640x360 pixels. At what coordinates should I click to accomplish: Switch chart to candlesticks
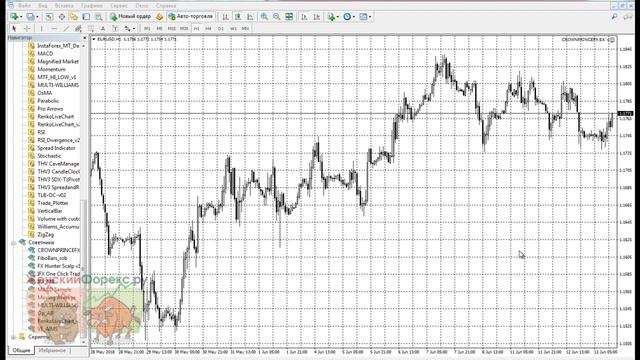[238, 17]
